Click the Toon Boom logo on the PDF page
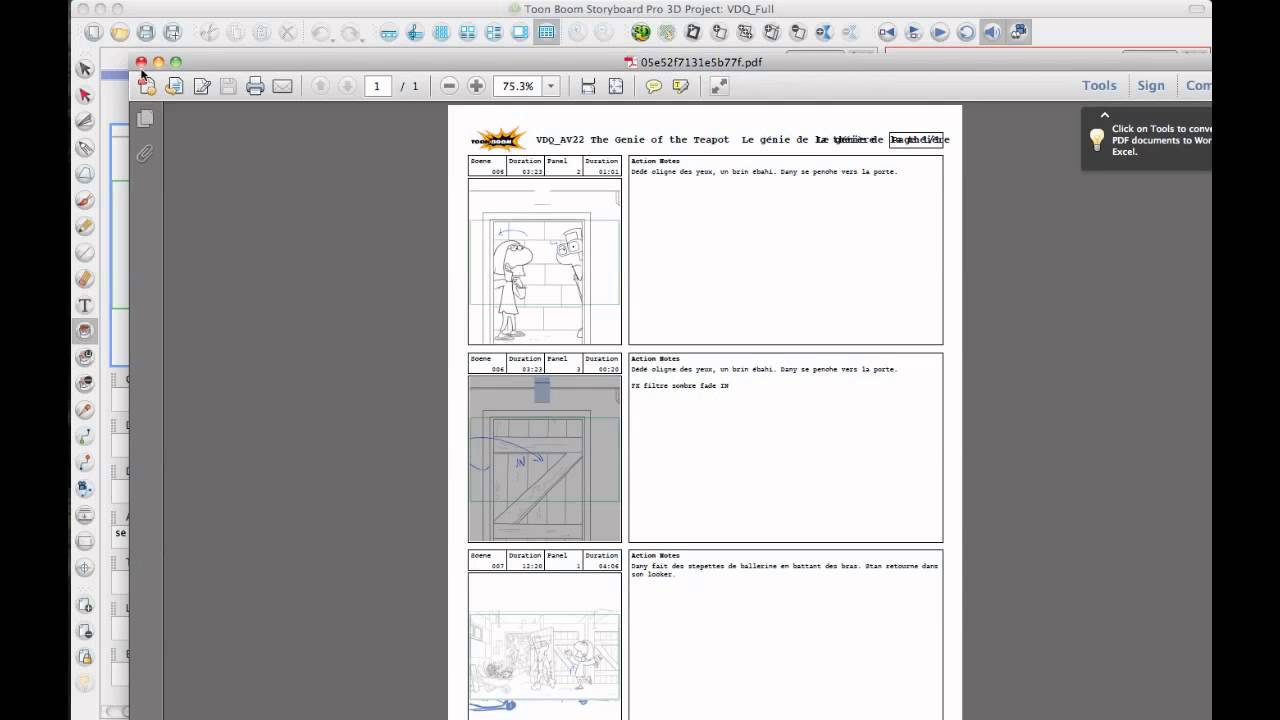The image size is (1280, 720). tap(498, 139)
